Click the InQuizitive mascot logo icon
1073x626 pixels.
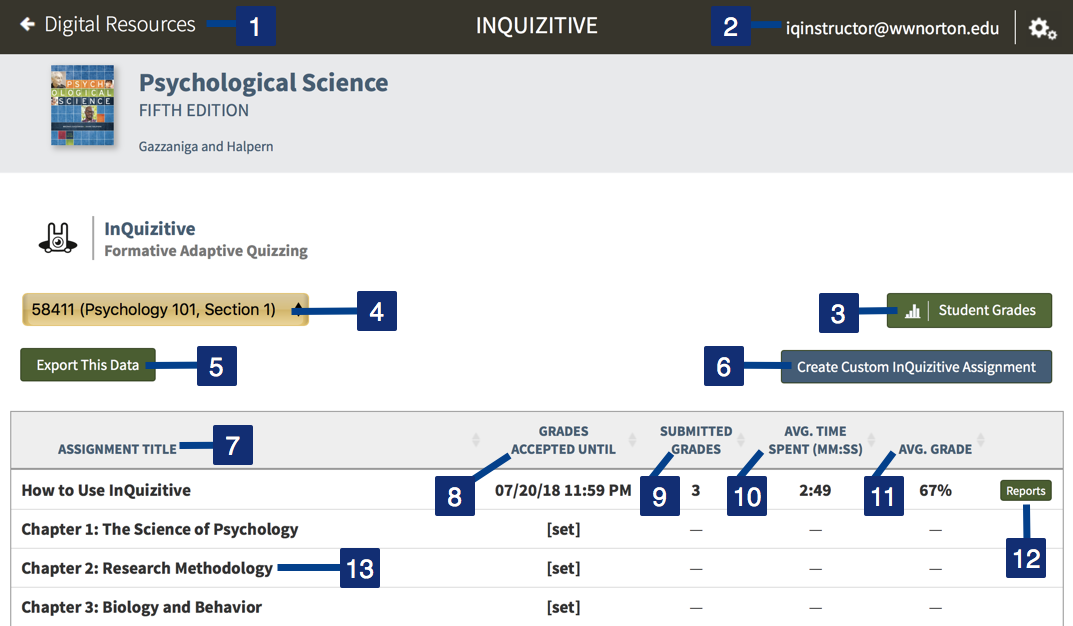(x=58, y=238)
